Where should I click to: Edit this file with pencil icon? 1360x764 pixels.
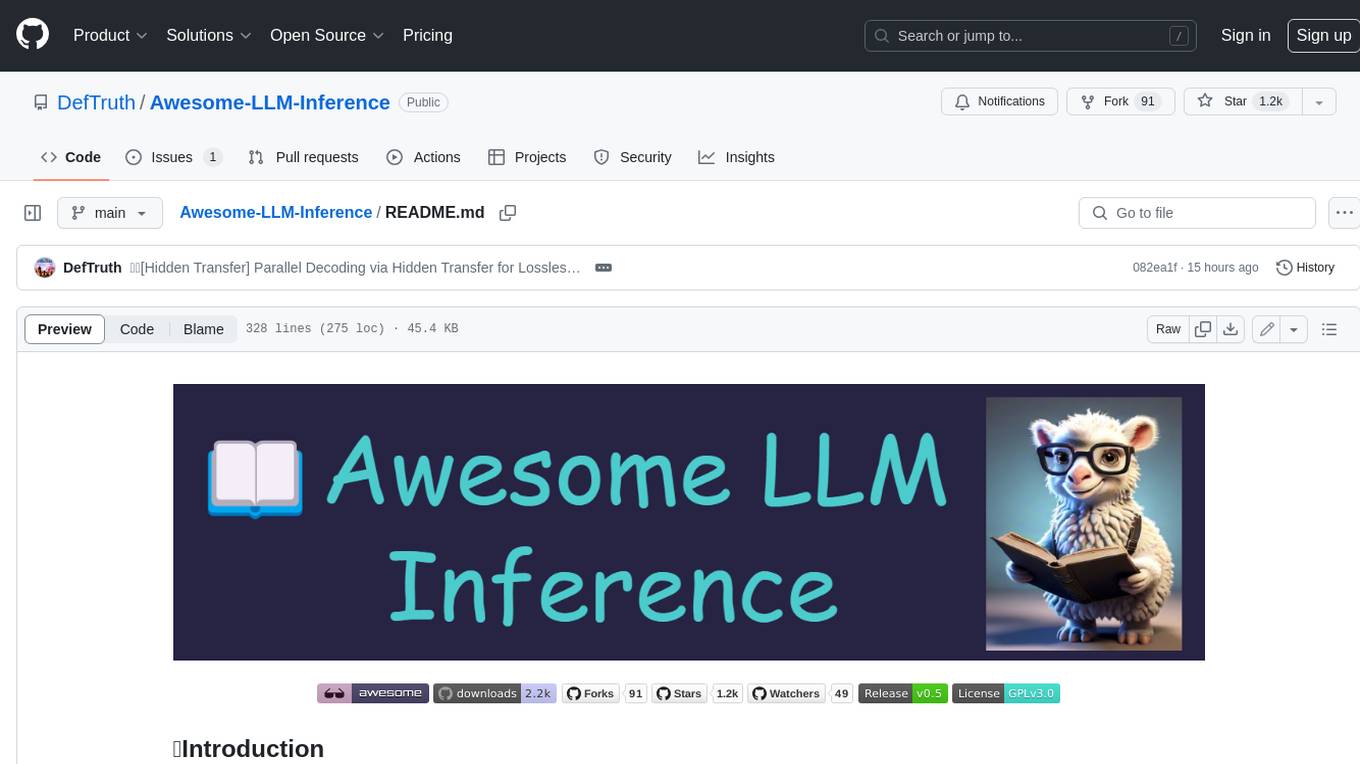[1267, 329]
